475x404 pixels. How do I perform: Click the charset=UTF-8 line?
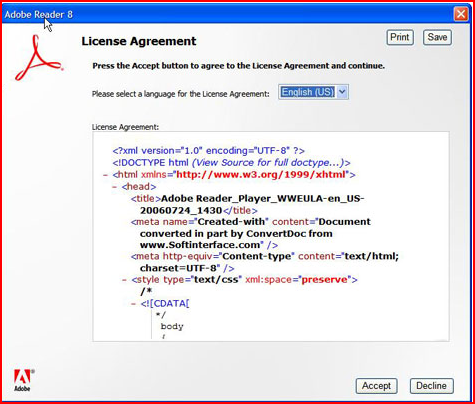coord(187,268)
